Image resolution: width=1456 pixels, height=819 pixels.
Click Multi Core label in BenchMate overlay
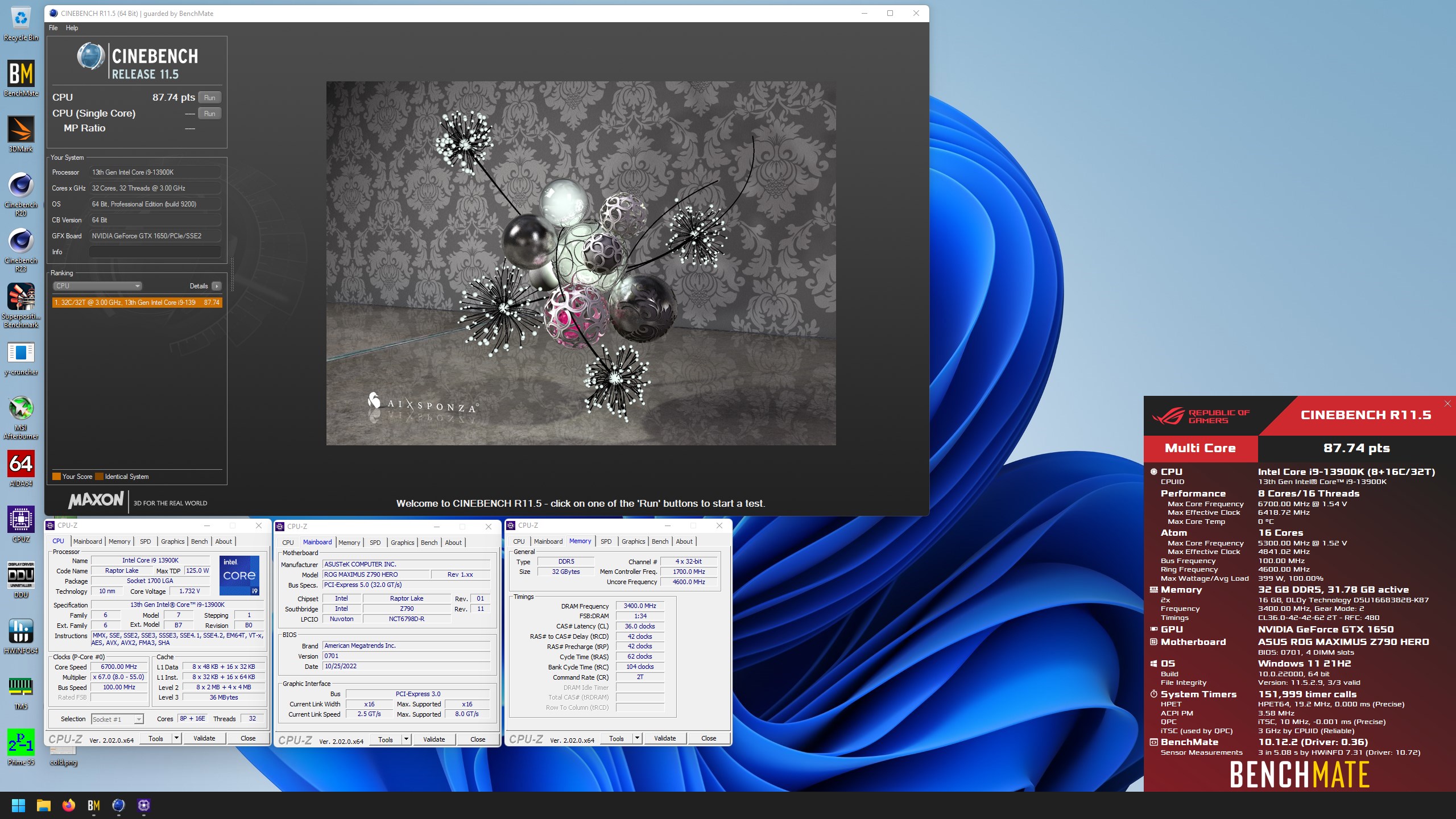[x=1200, y=448]
